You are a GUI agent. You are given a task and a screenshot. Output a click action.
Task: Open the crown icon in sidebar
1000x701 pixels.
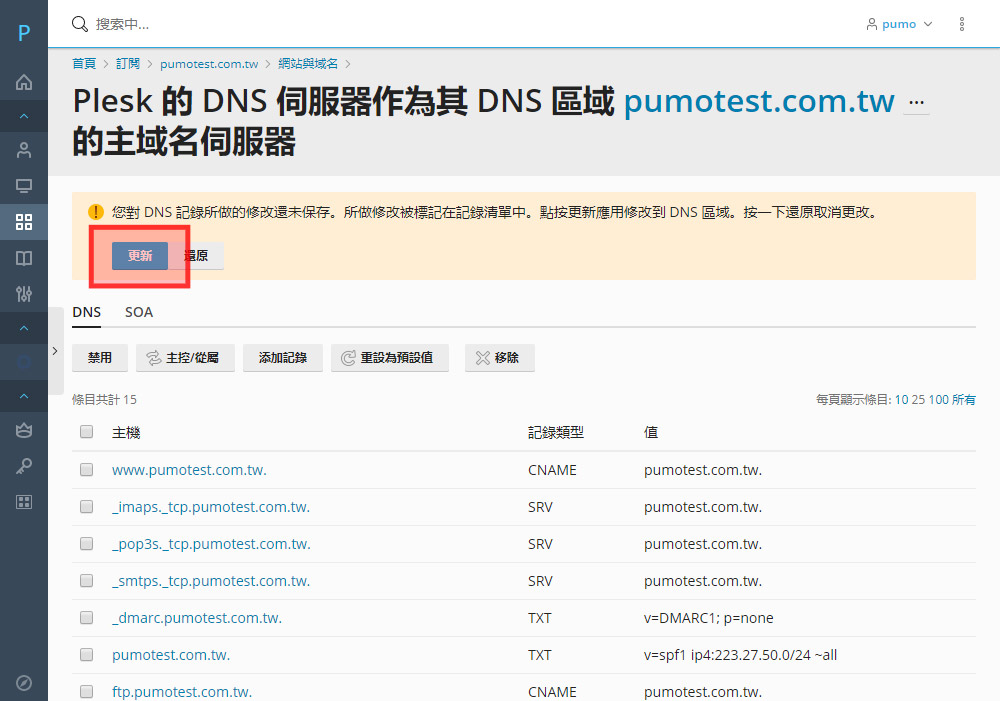tap(24, 431)
